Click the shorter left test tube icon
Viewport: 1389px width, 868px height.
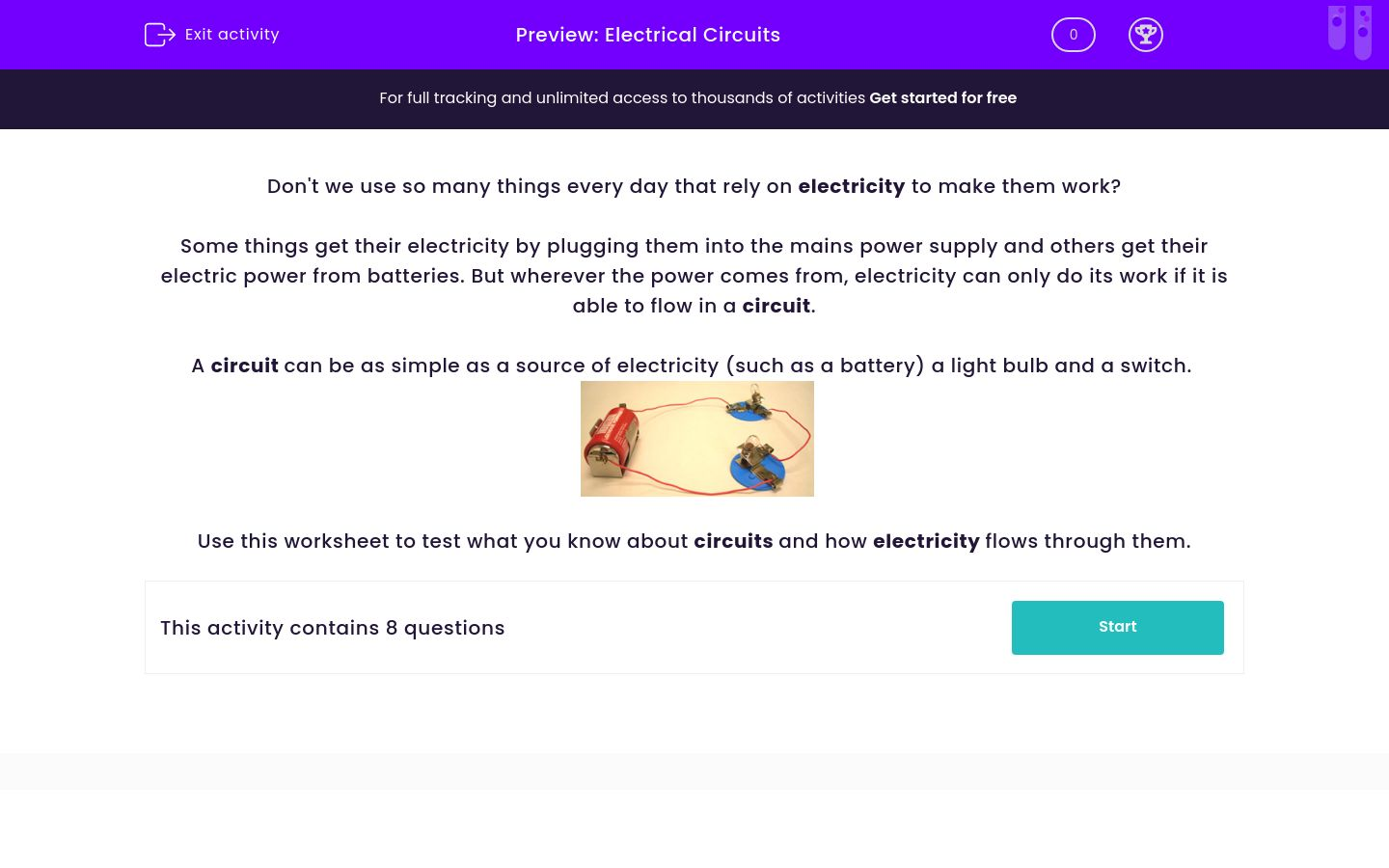[x=1337, y=27]
